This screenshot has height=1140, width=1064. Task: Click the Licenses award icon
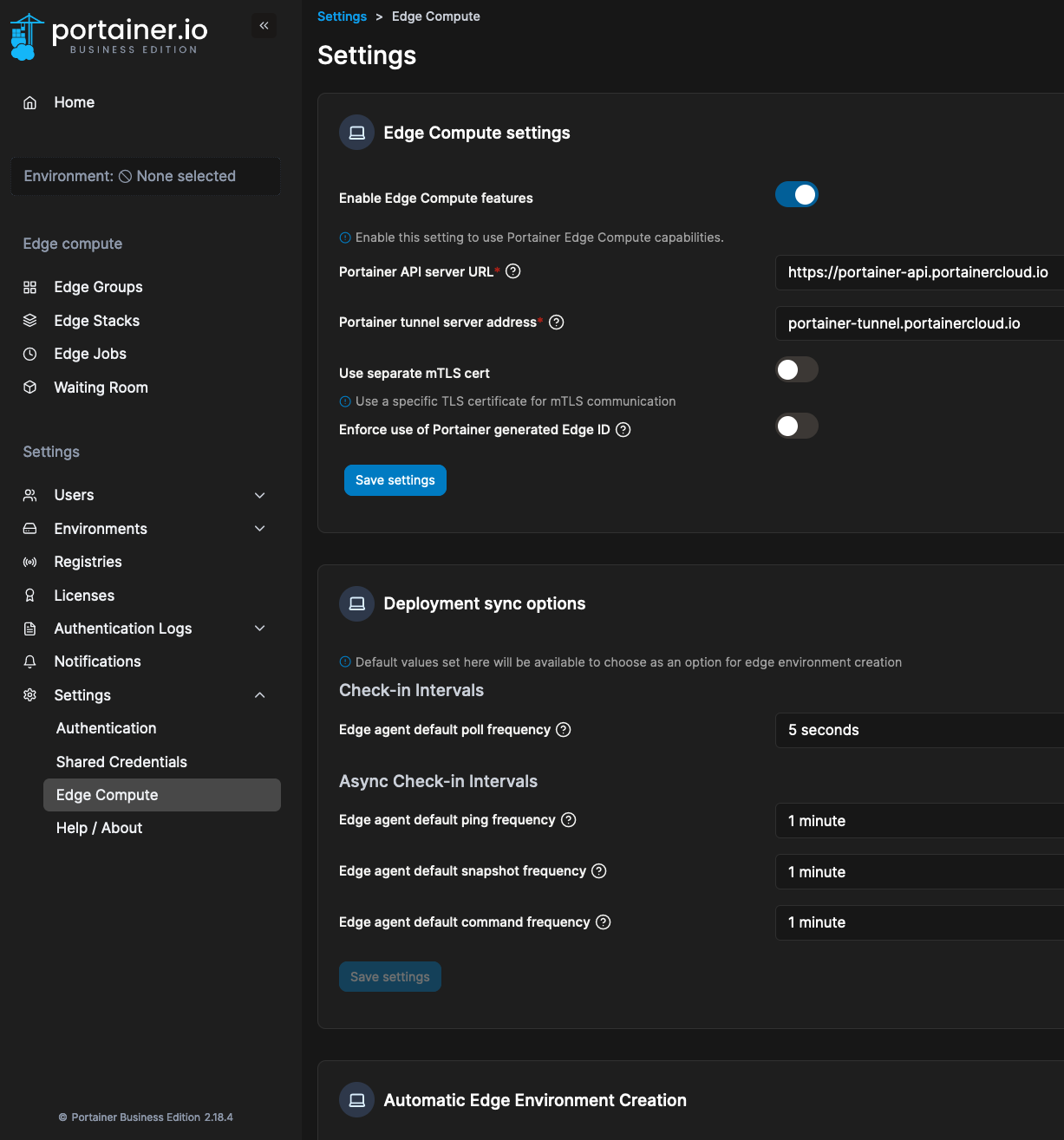[30, 596]
